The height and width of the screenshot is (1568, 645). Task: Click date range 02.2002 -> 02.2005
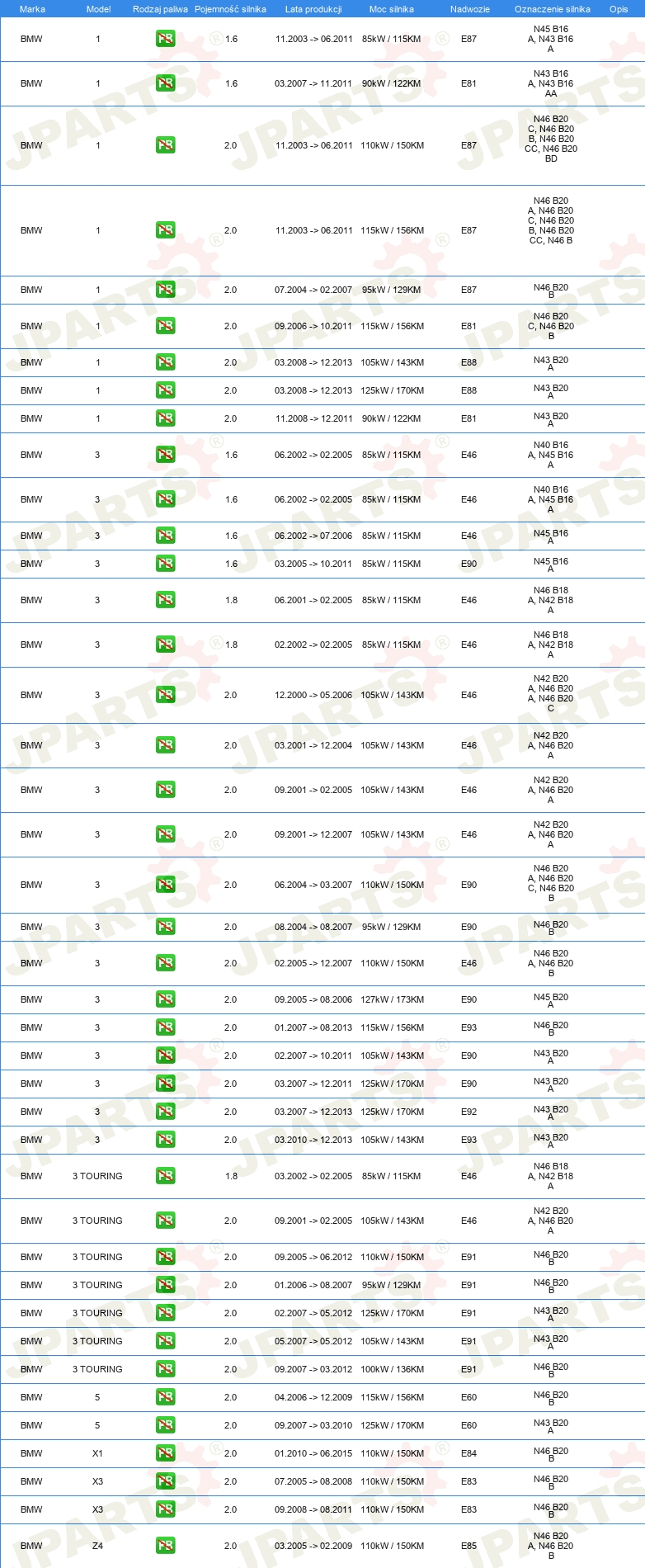coord(313,645)
